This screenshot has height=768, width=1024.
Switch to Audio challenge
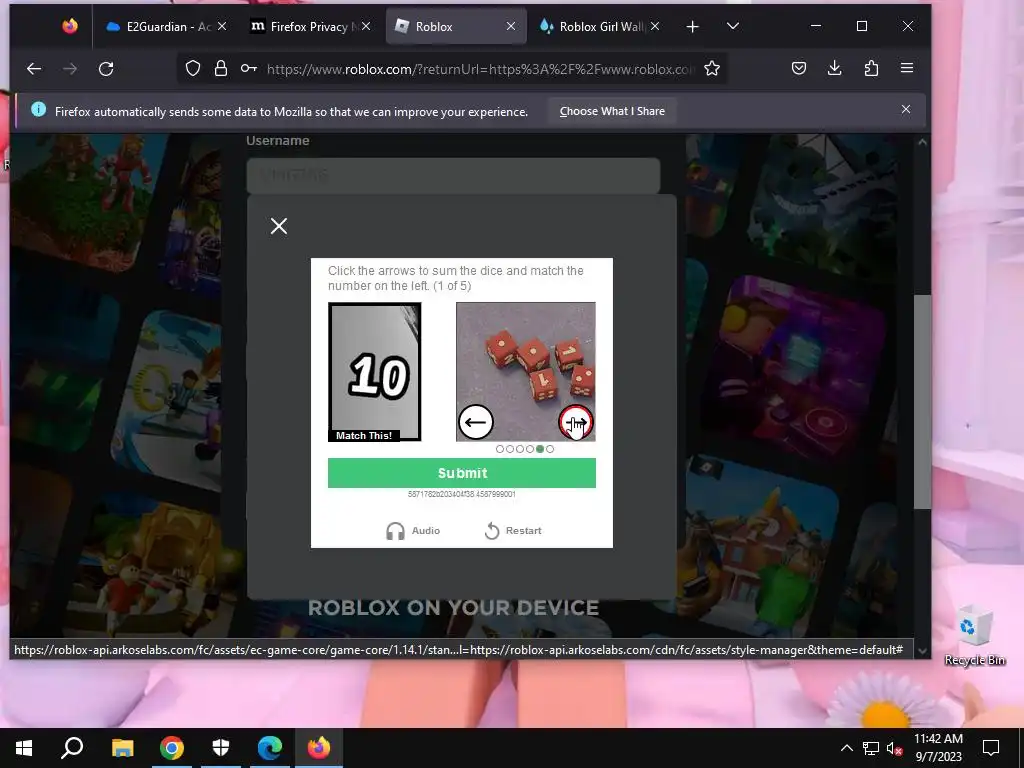click(413, 531)
